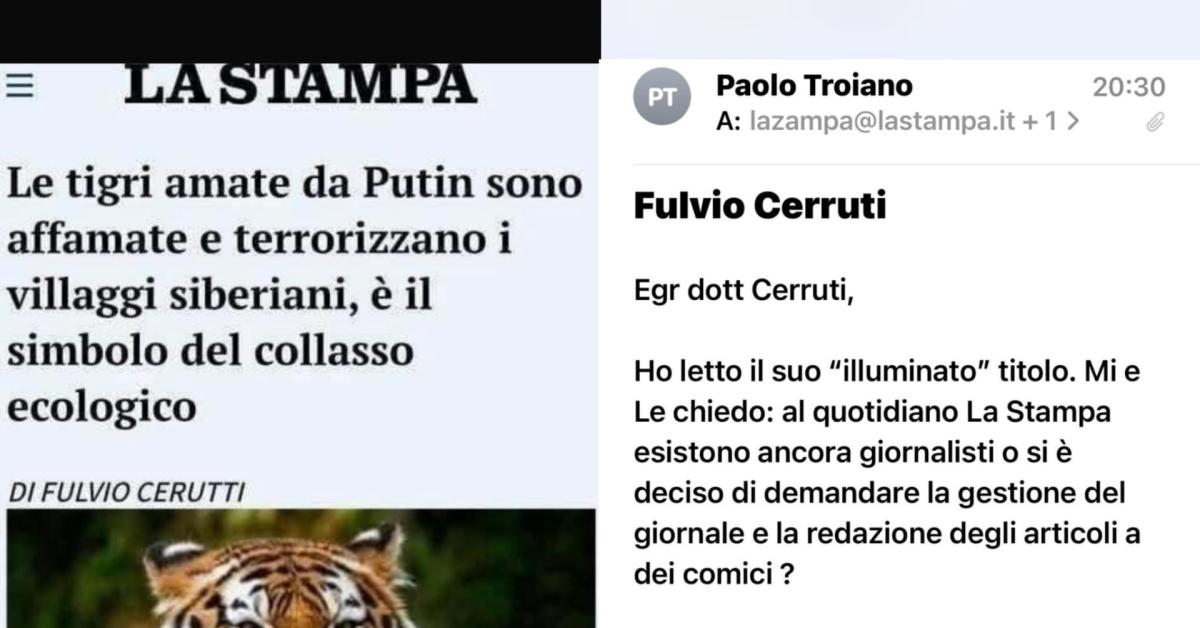Tap the +1 additional recipients label
This screenshot has width=1200, height=628.
pyautogui.click(x=1039, y=122)
